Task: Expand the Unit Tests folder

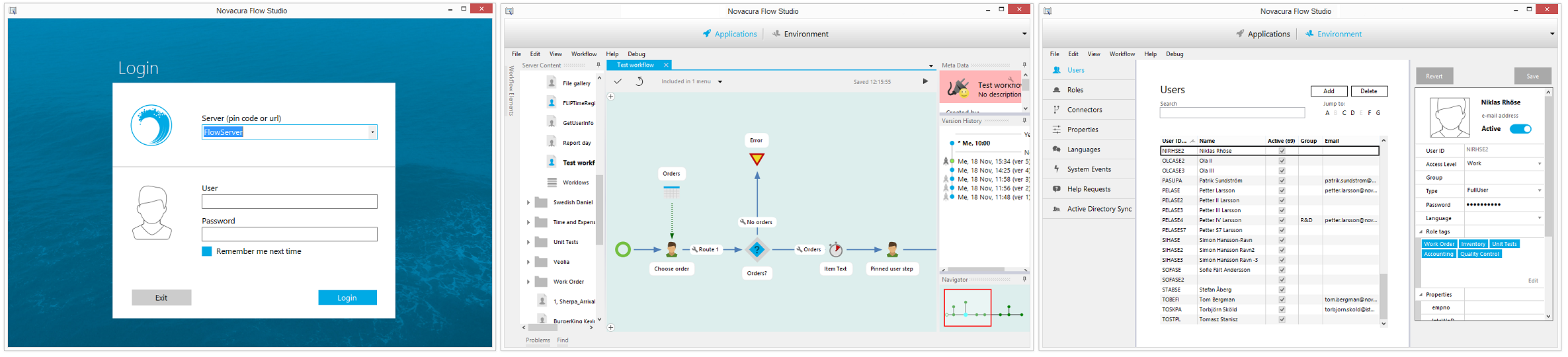Action: [528, 242]
